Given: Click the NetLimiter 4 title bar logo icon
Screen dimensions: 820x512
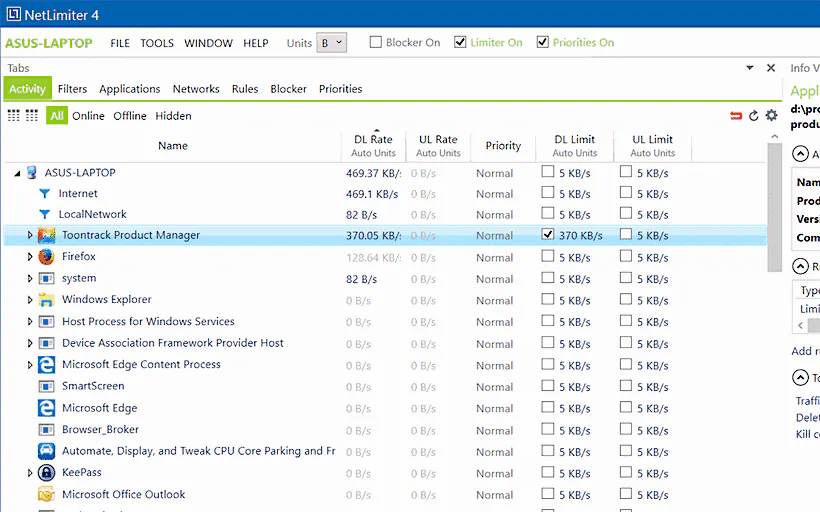Looking at the screenshot, I should pyautogui.click(x=14, y=14).
